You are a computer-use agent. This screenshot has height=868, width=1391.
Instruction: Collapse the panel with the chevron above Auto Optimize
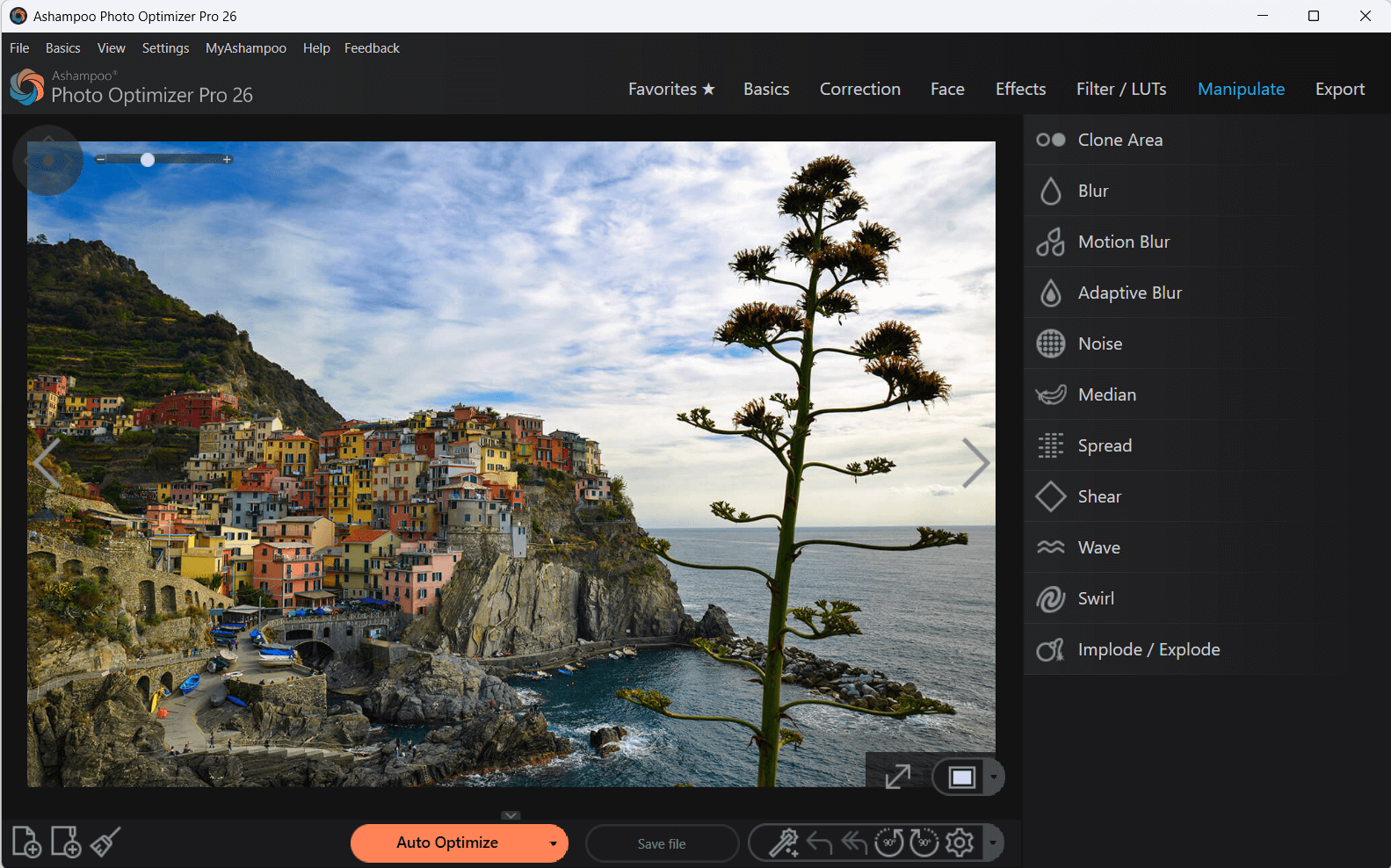511,815
